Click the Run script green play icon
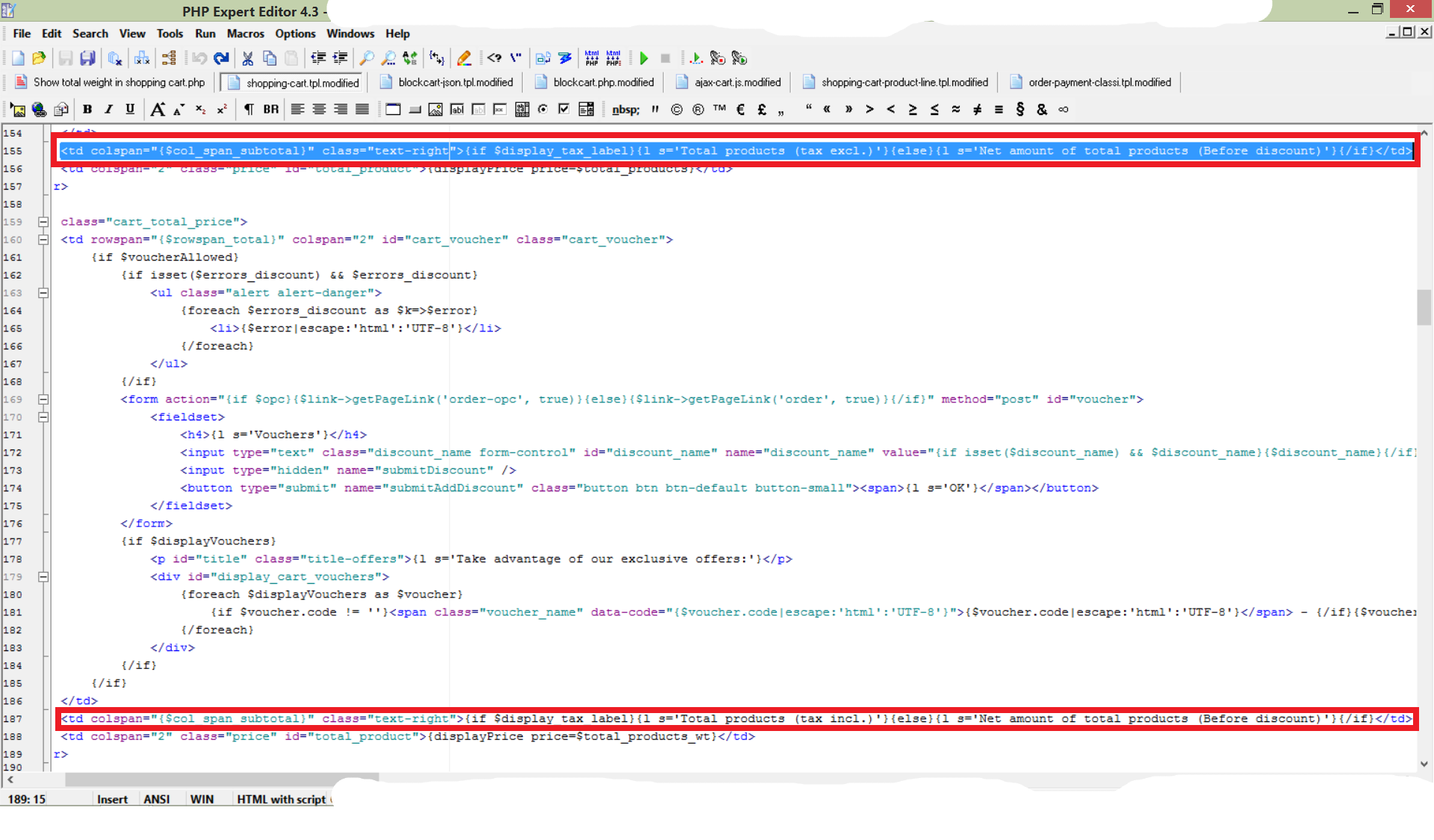 tap(644, 58)
